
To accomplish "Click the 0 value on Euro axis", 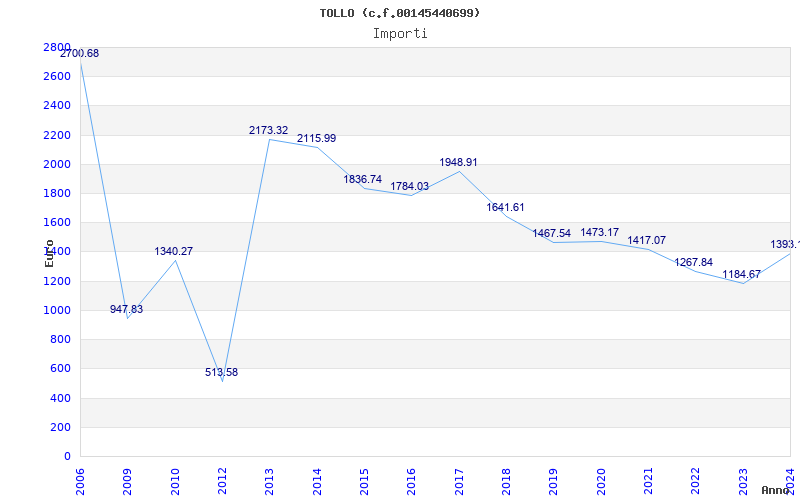I will pyautogui.click(x=67, y=456).
